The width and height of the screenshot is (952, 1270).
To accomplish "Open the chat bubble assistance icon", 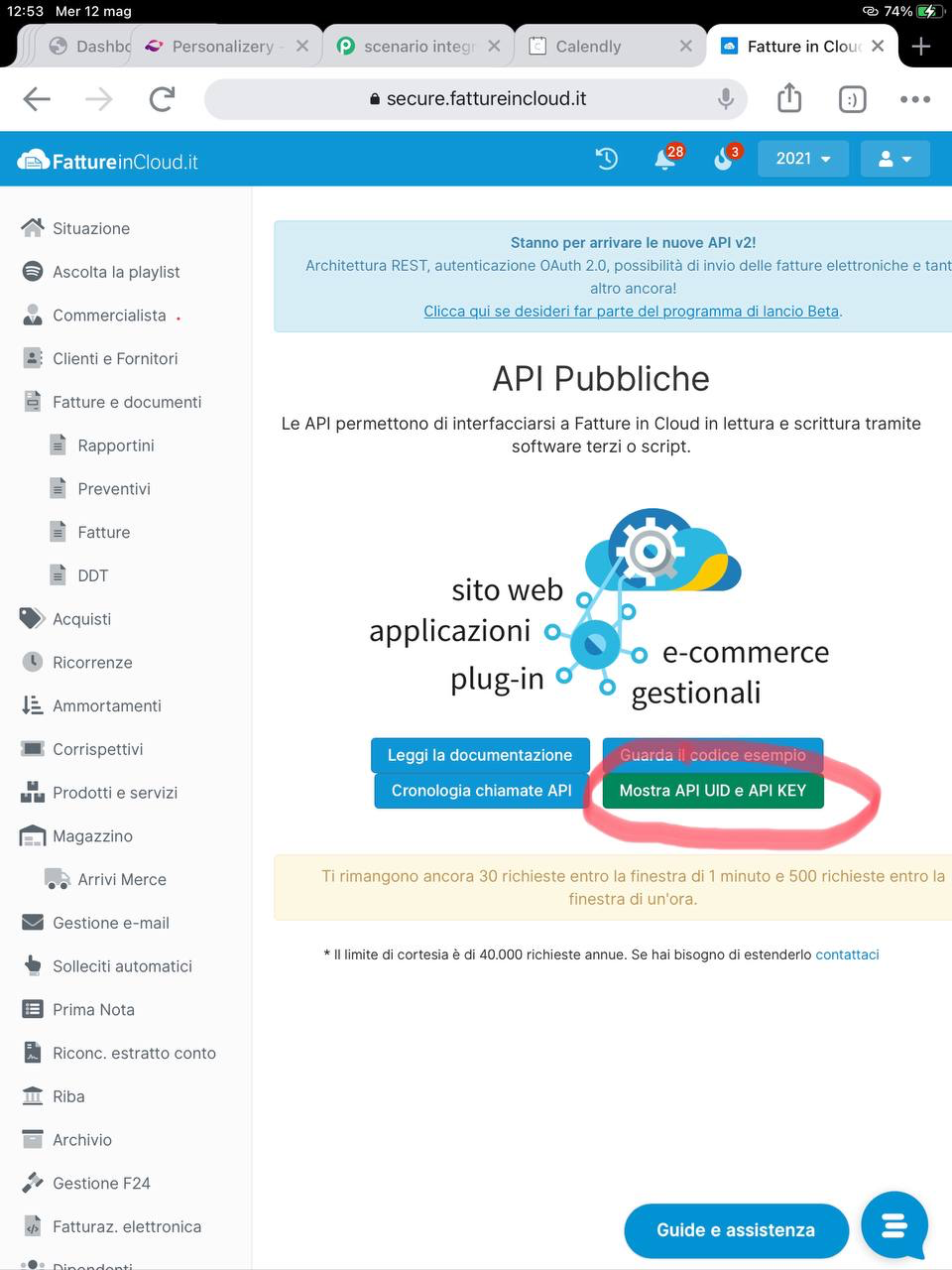I will [x=894, y=1226].
